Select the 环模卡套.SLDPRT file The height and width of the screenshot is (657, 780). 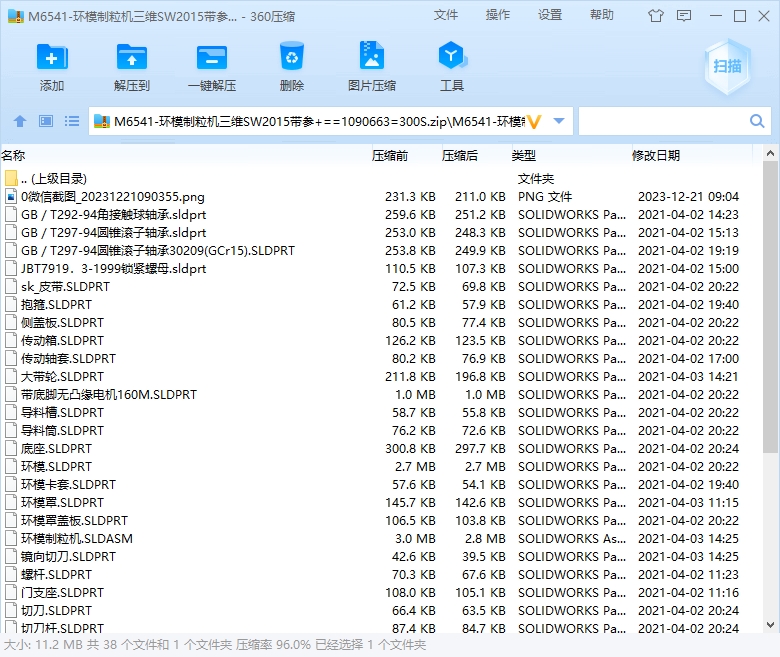(381, 484)
